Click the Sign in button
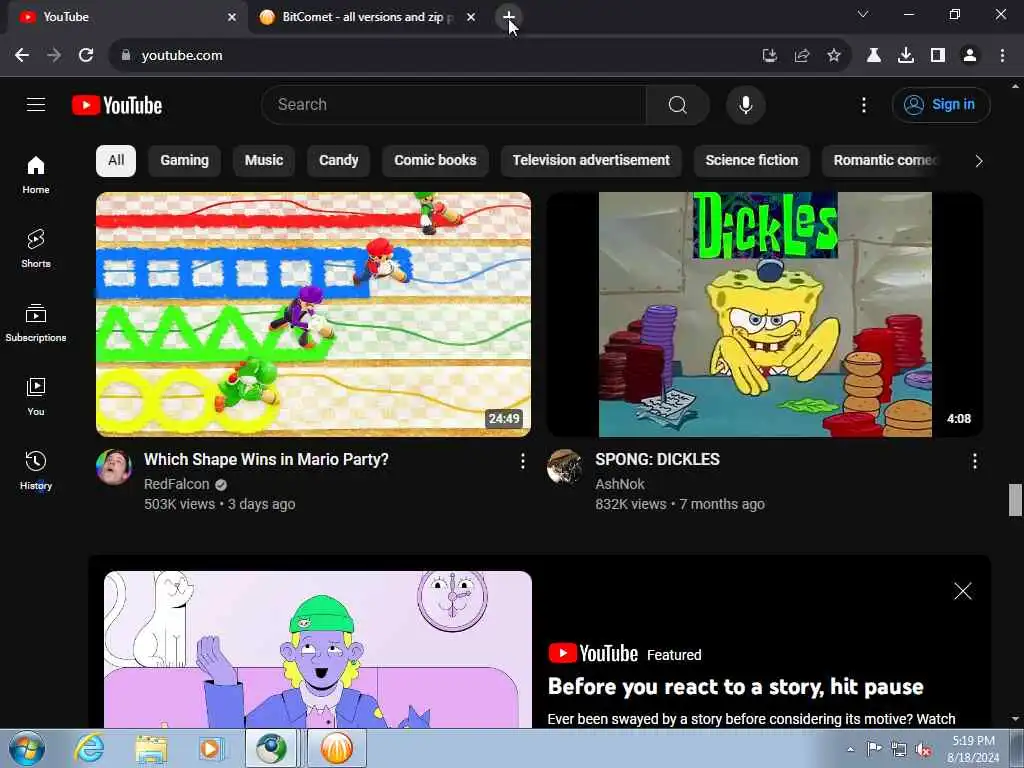This screenshot has width=1024, height=768. click(940, 104)
